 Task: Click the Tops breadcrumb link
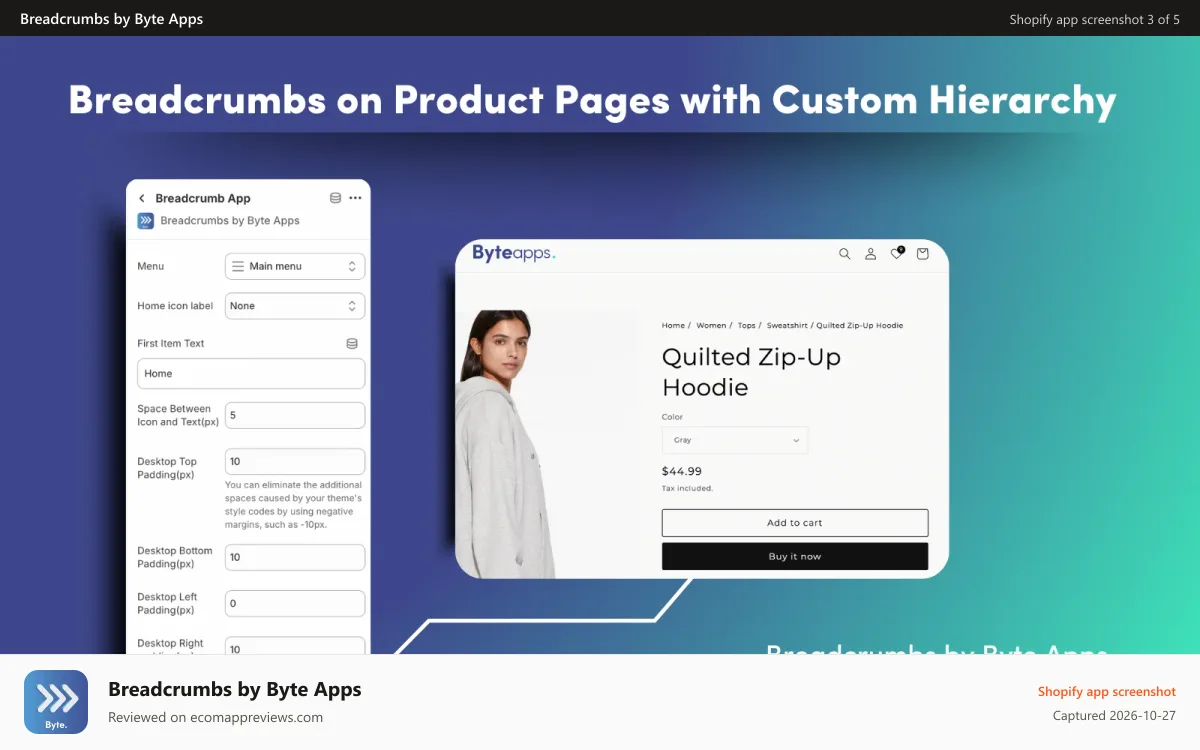pos(747,325)
